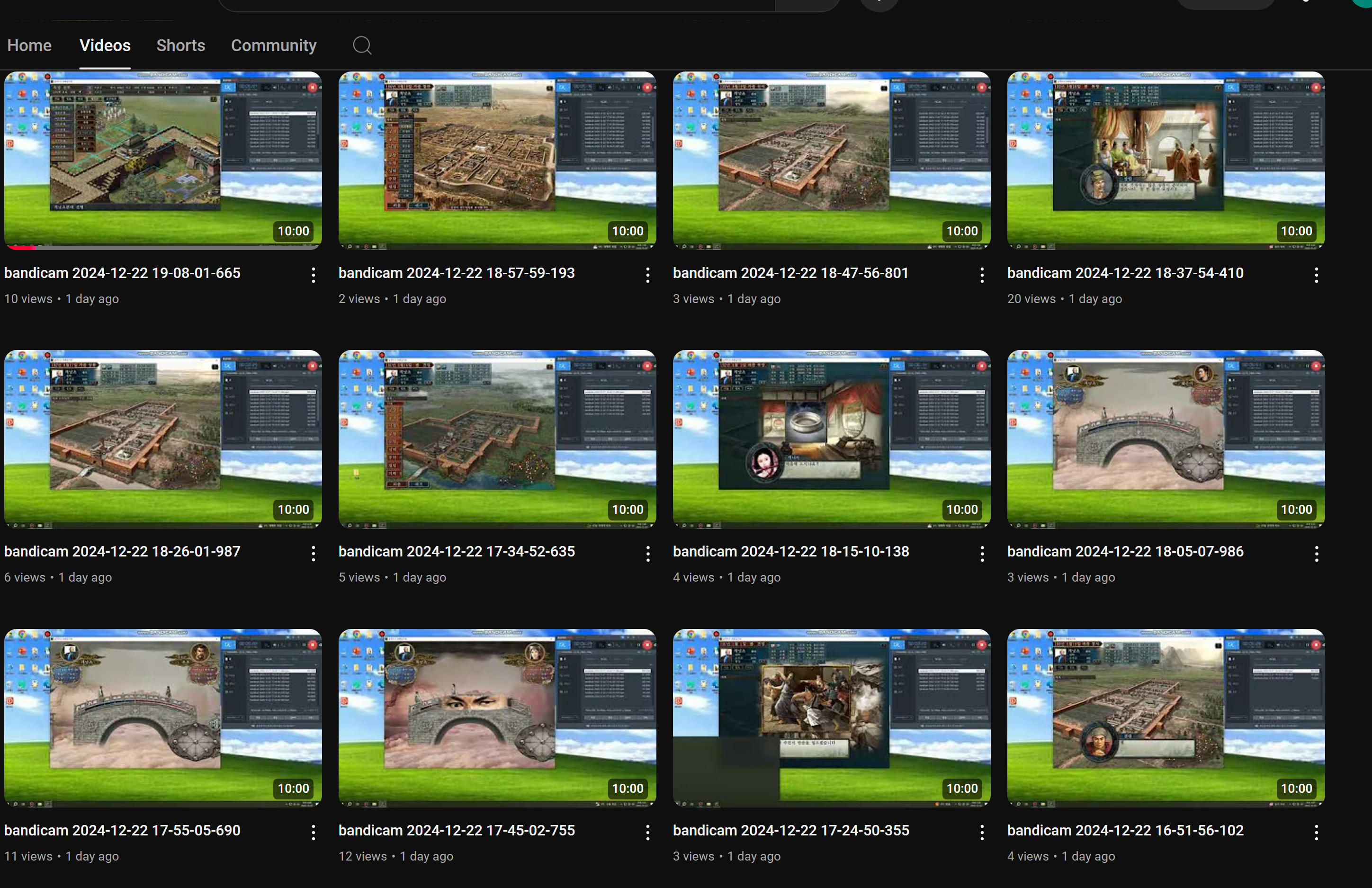
Task: Open options menu for bandicam 2024-12-22 18-26-01-987
Action: point(314,554)
